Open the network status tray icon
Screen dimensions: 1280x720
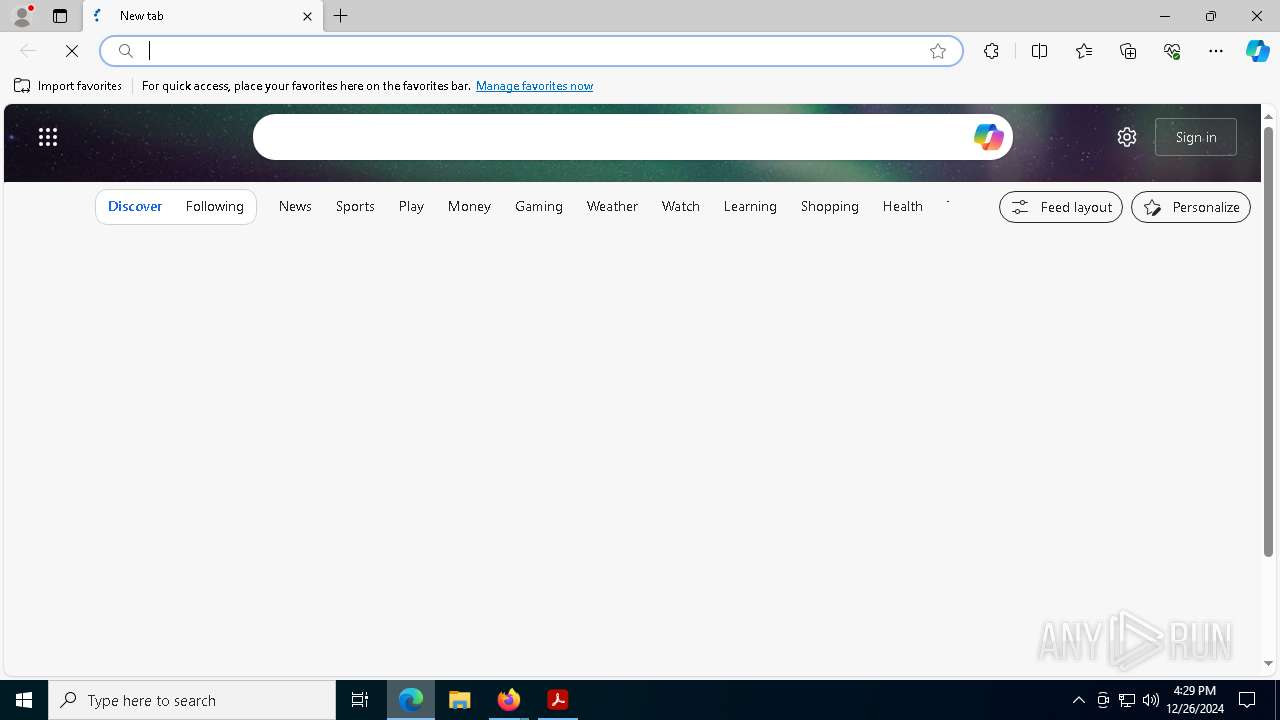(x=1127, y=700)
